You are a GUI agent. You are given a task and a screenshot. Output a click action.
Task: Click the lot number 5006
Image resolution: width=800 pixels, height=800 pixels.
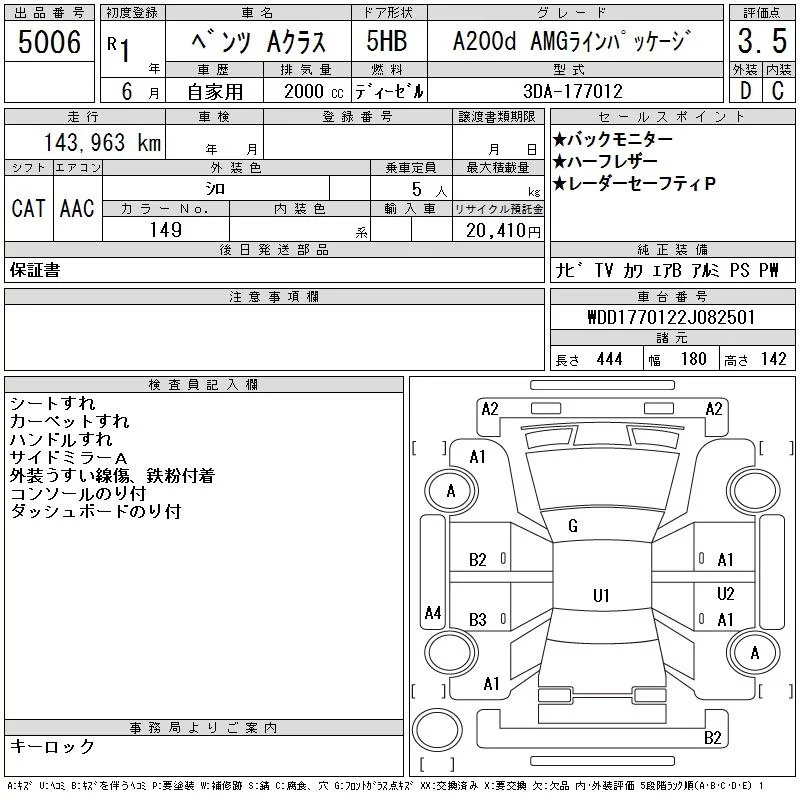50,42
